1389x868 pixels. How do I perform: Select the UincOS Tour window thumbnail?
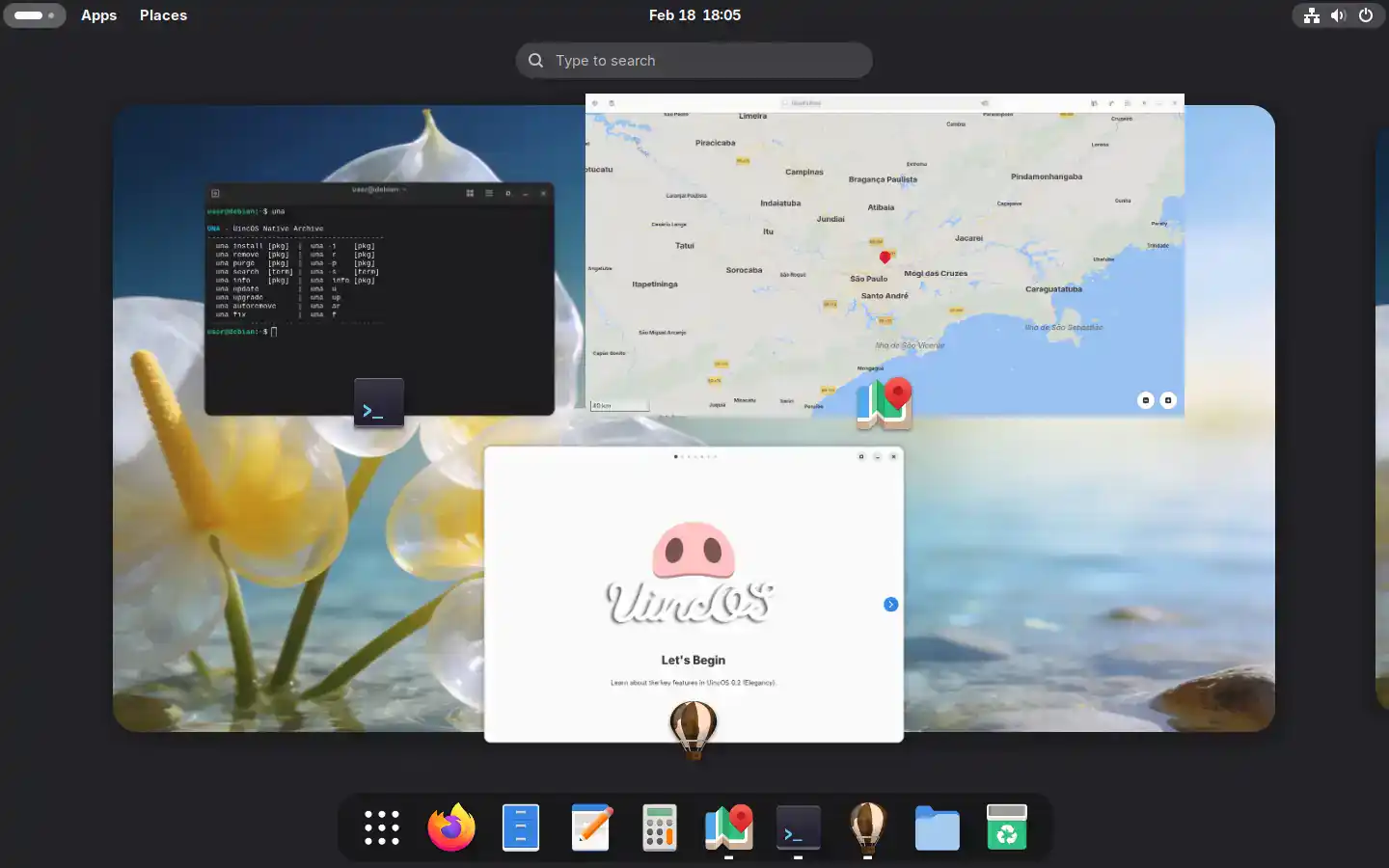694,594
